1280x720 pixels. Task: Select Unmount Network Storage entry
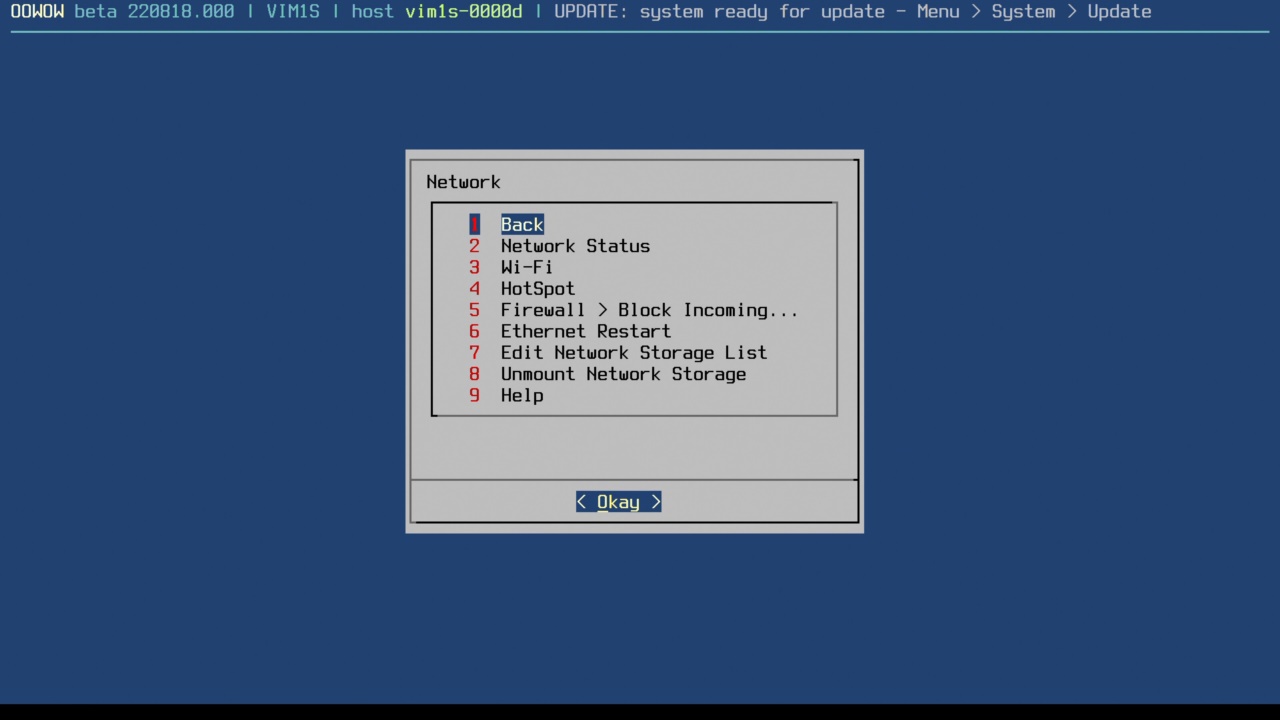623,374
